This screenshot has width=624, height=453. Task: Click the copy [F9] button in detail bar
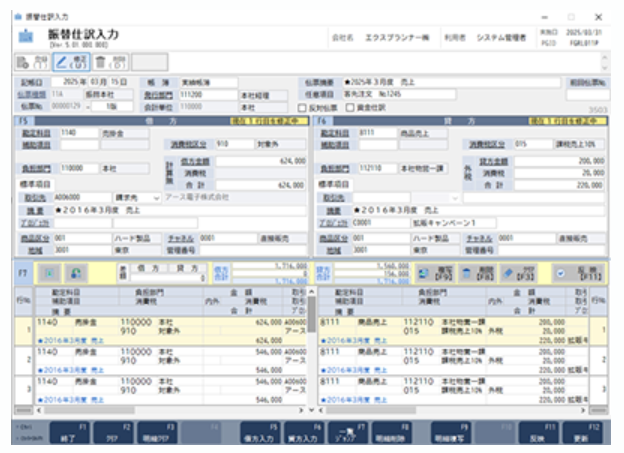pyautogui.click(x=435, y=273)
